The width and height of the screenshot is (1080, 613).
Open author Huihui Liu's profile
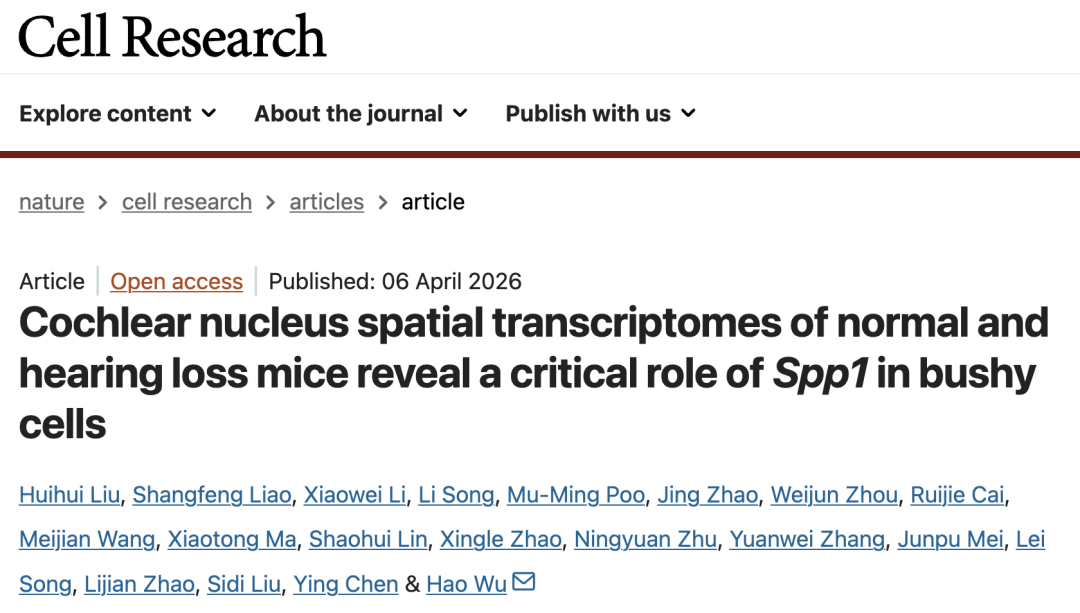pos(70,495)
